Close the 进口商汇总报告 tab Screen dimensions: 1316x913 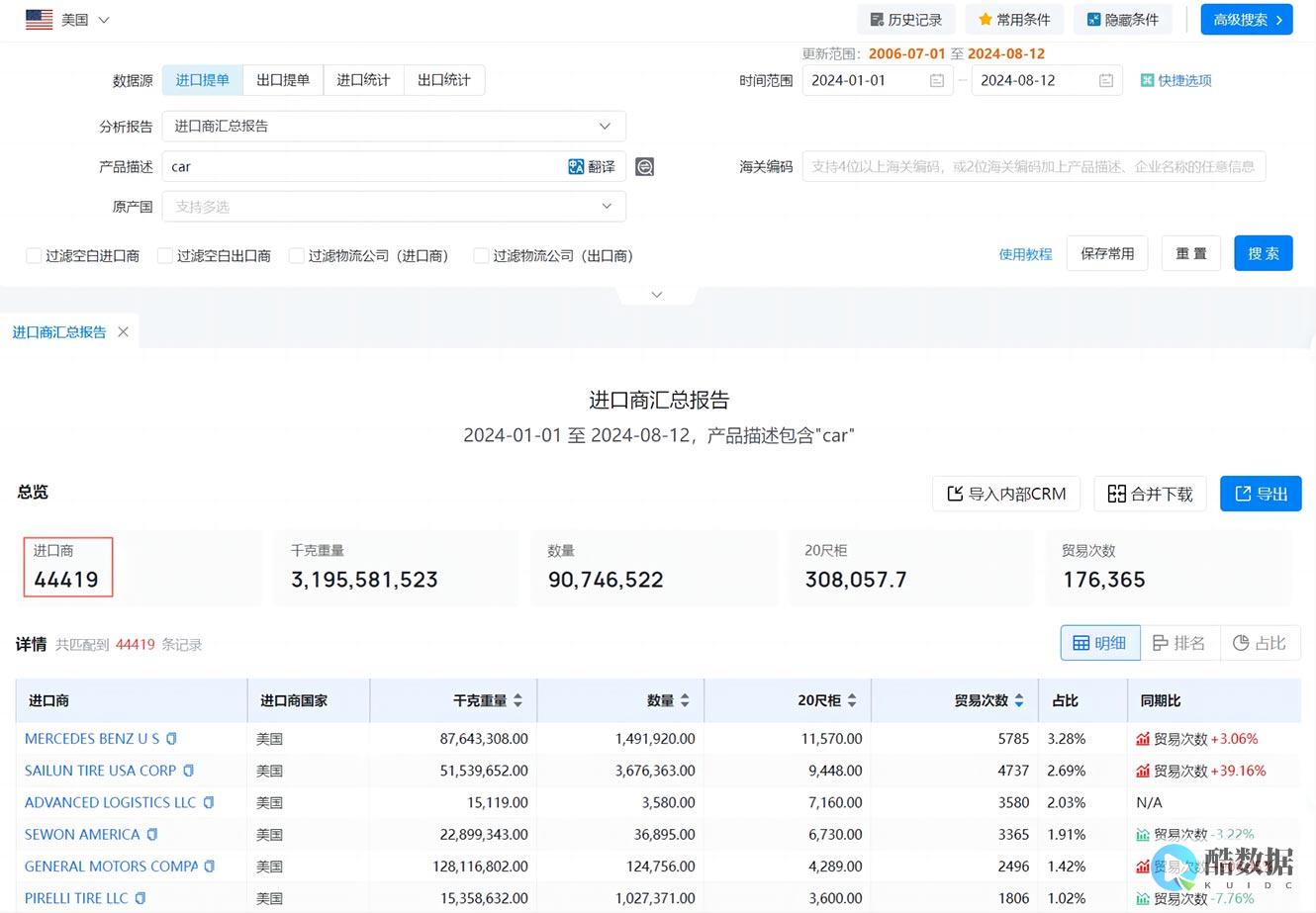(124, 331)
